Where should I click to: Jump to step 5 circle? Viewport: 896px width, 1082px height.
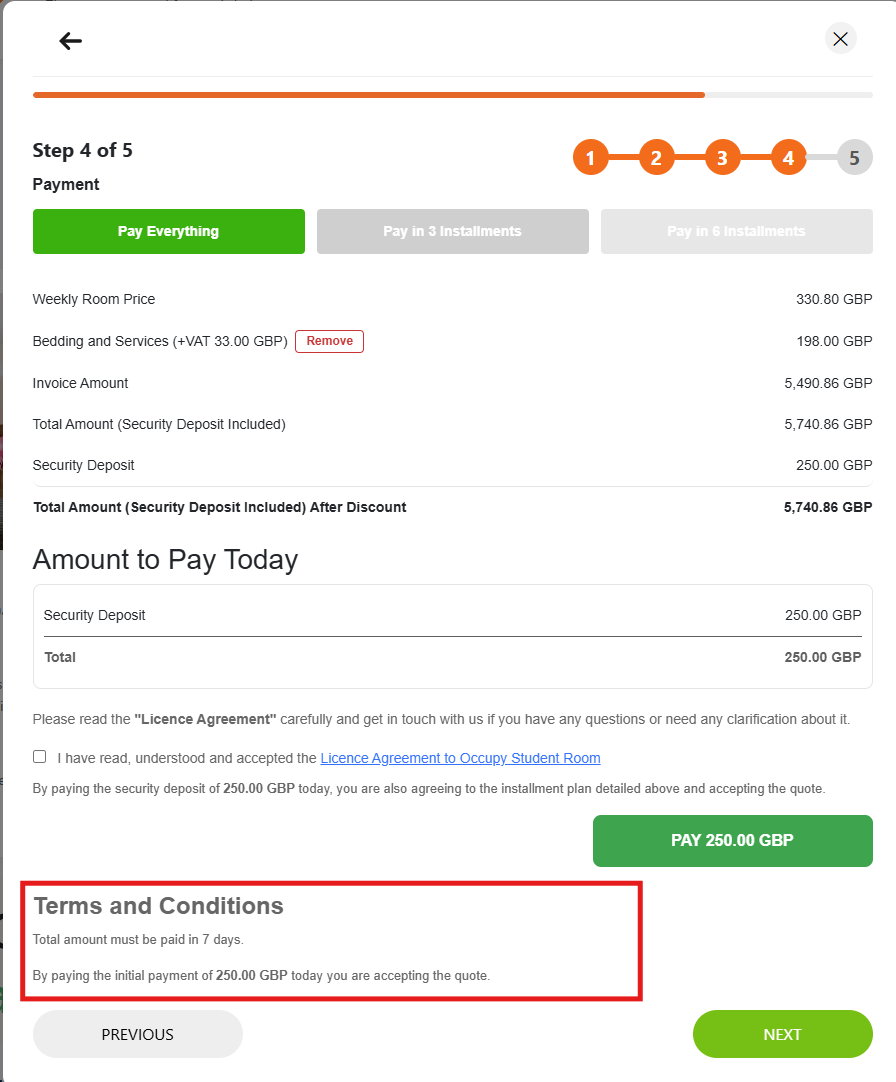click(855, 157)
